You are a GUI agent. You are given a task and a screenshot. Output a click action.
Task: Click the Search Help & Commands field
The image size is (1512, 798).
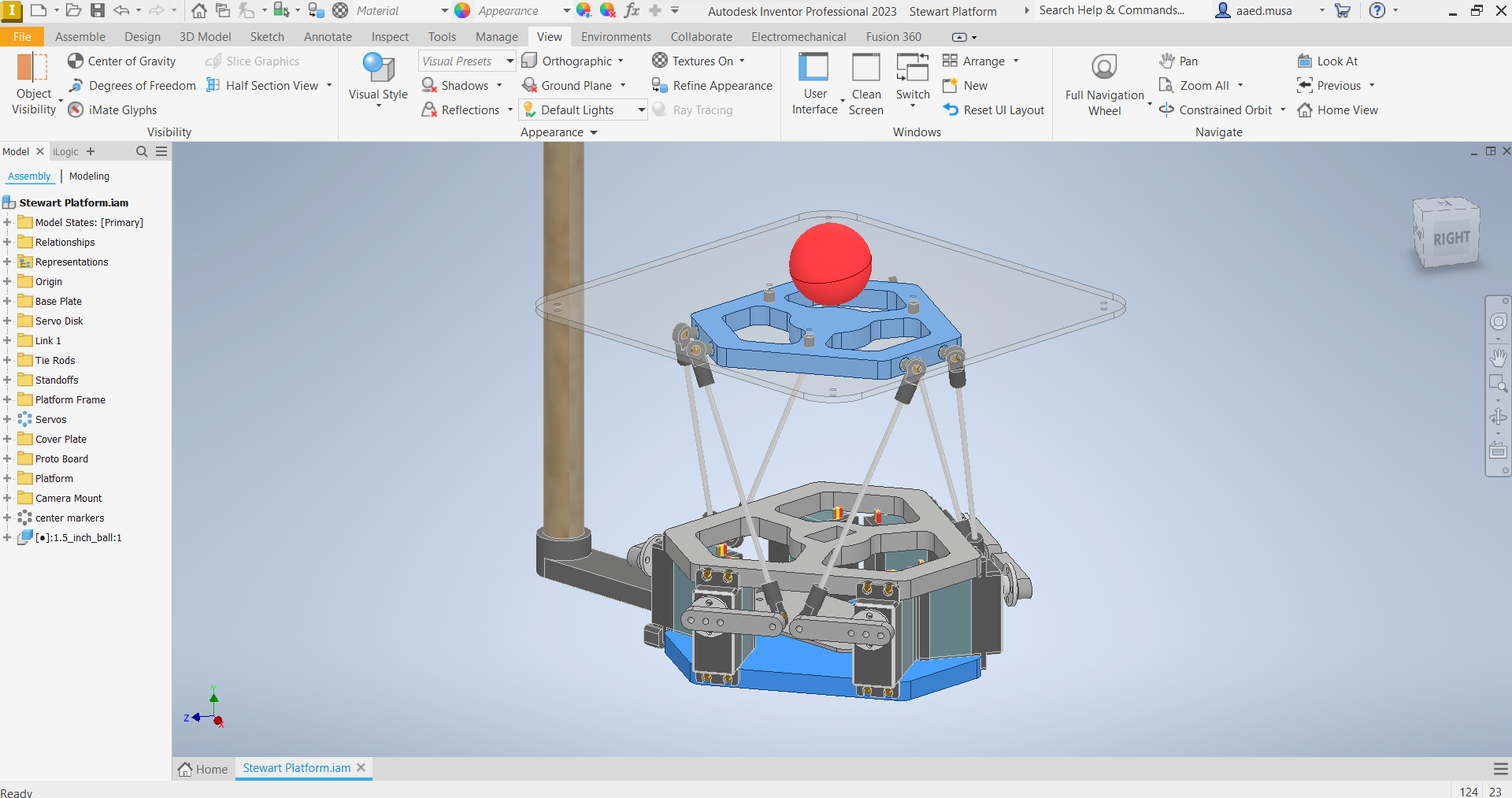1111,11
